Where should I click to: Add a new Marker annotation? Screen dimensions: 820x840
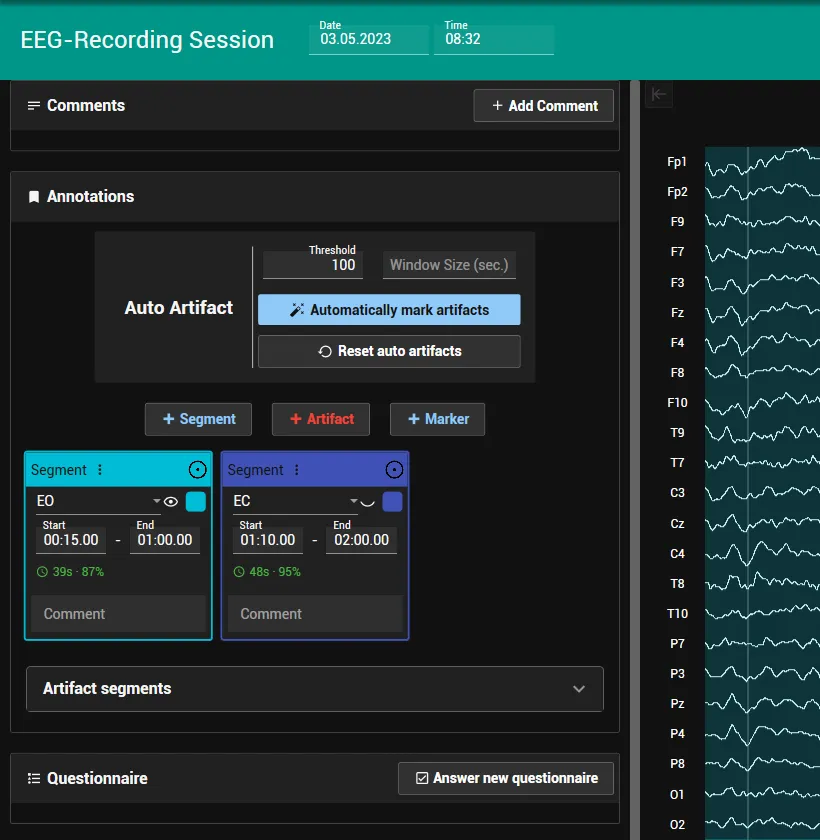[438, 419]
